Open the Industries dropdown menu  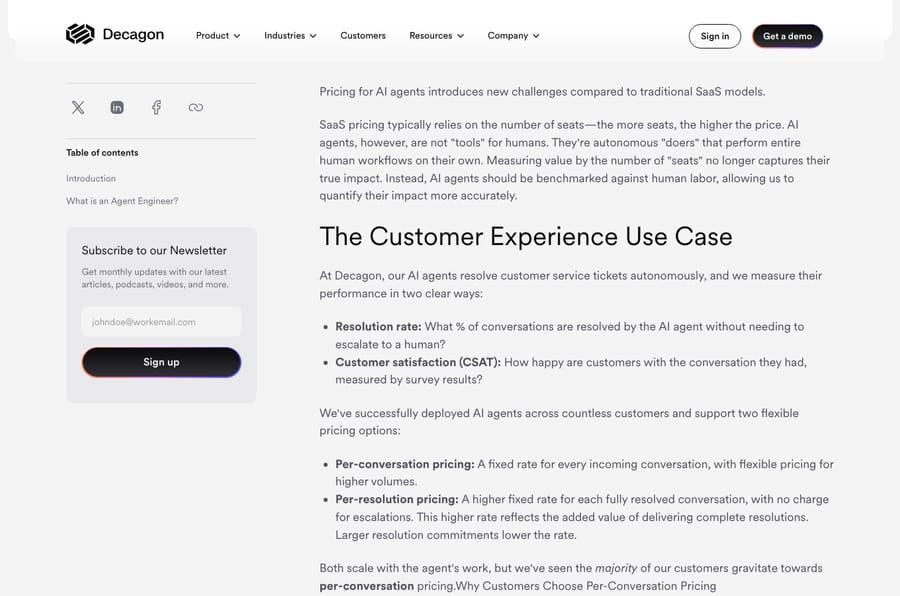coord(290,36)
